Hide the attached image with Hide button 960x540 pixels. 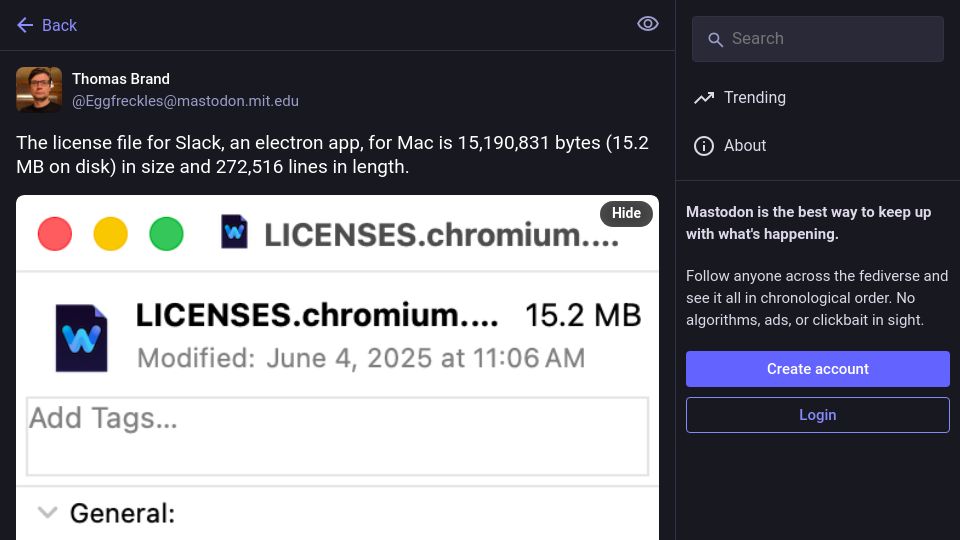click(x=626, y=213)
